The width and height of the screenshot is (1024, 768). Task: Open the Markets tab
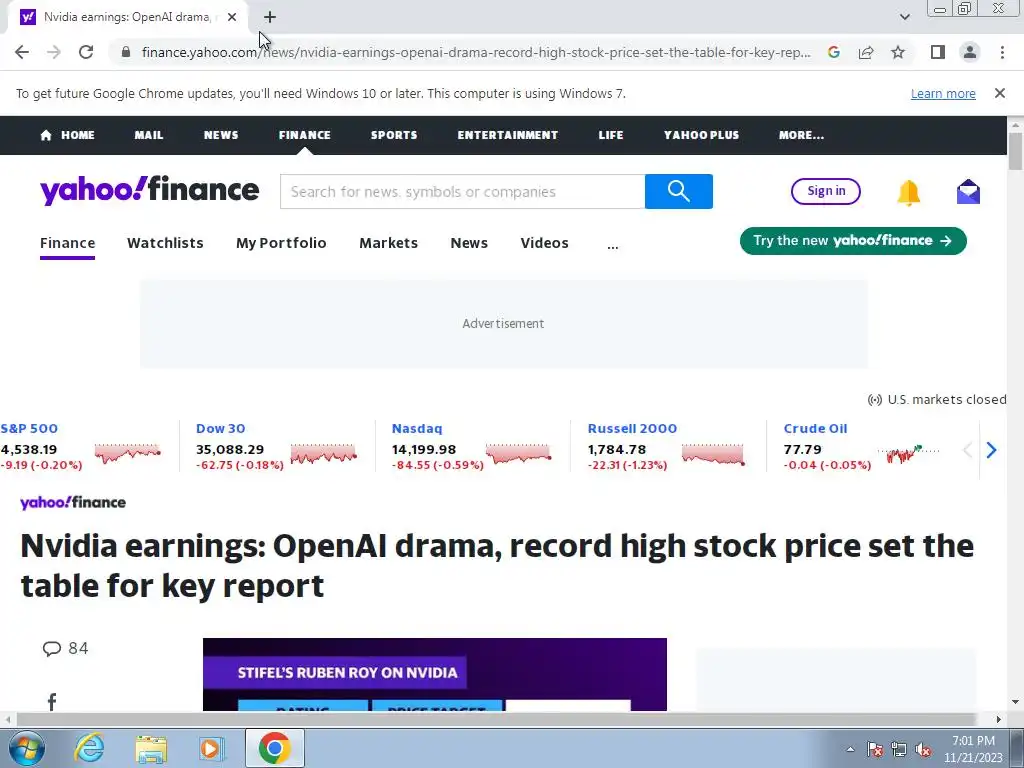(x=389, y=243)
